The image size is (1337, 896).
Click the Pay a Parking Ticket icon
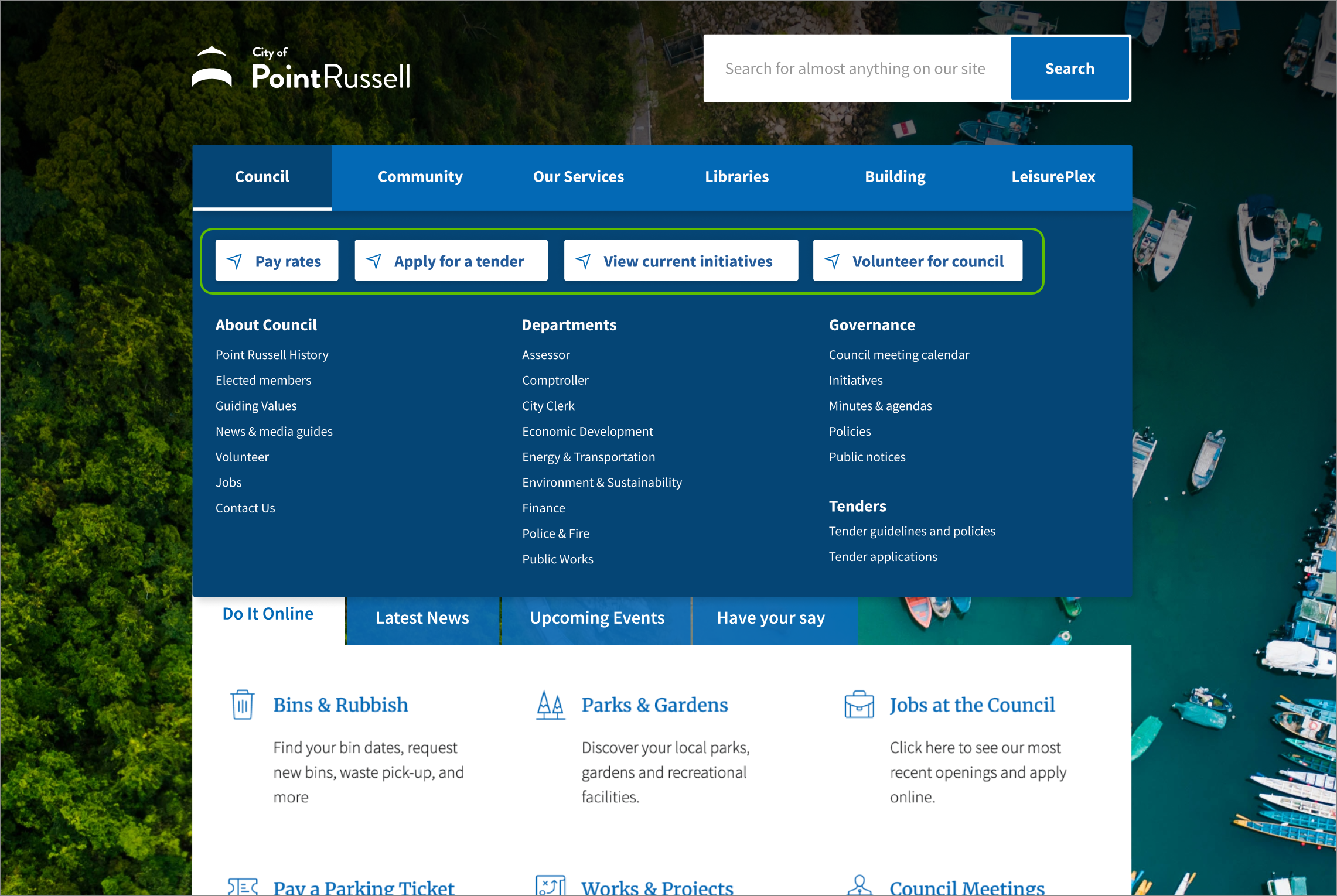[242, 887]
